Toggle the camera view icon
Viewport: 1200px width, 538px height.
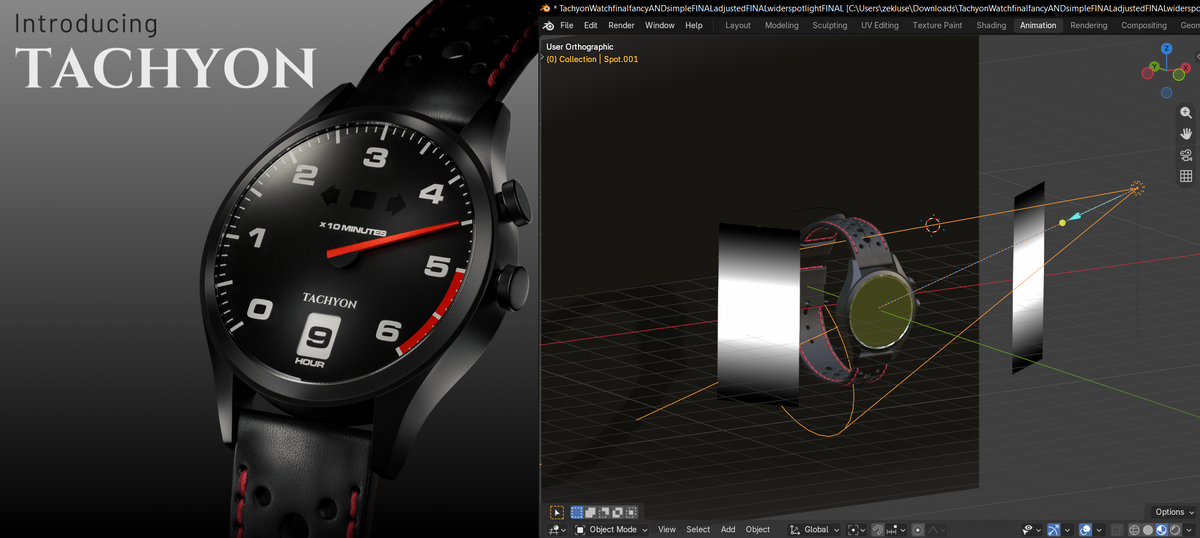pyautogui.click(x=1186, y=155)
